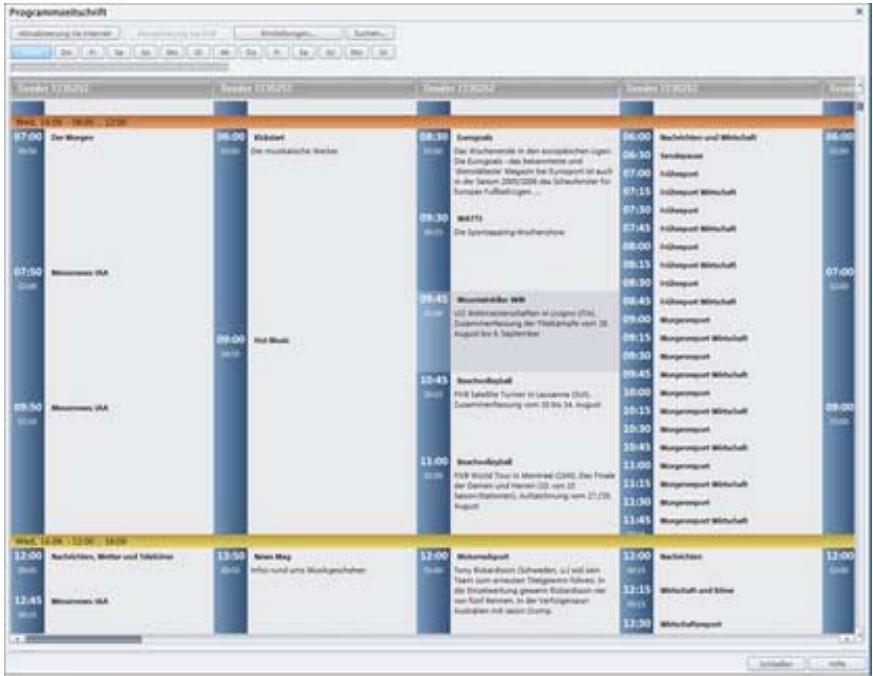Close the Programmzeitschrift window with X
Screen dimensions: 873x676
coord(859,10)
